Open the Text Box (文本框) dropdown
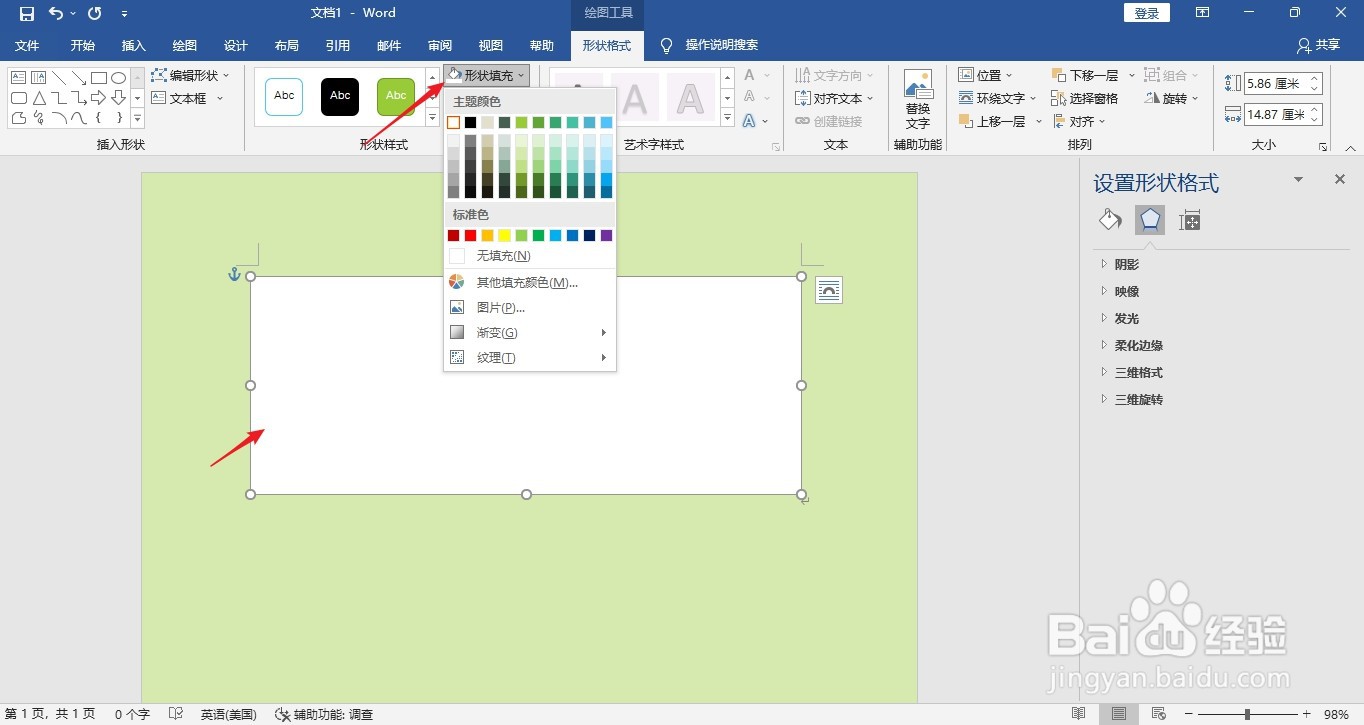Screen dimensions: 1364x725 [x=188, y=98]
